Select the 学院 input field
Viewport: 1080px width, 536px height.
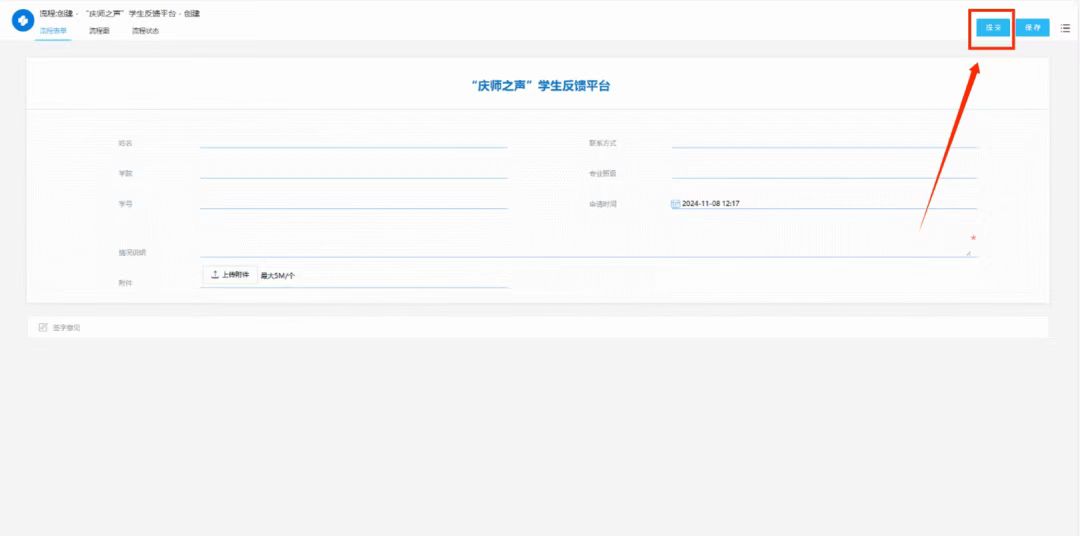pyautogui.click(x=353, y=172)
